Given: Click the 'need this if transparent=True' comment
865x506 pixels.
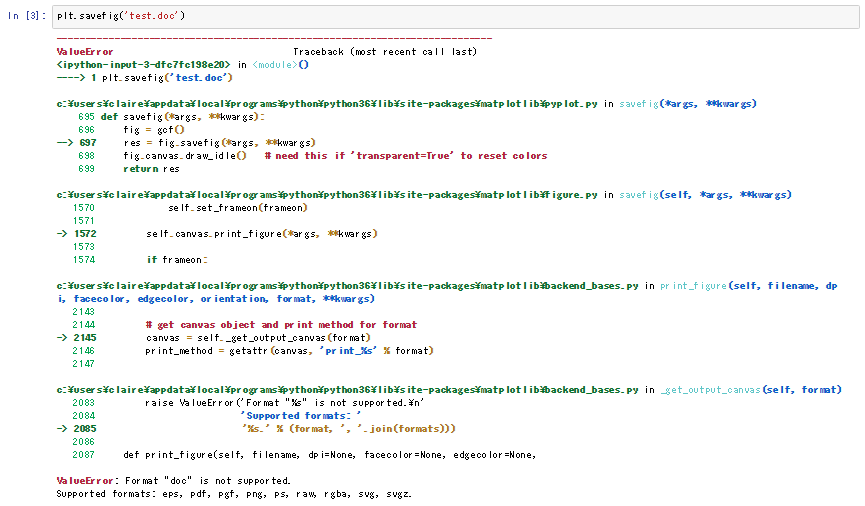Looking at the screenshot, I should tap(406, 156).
